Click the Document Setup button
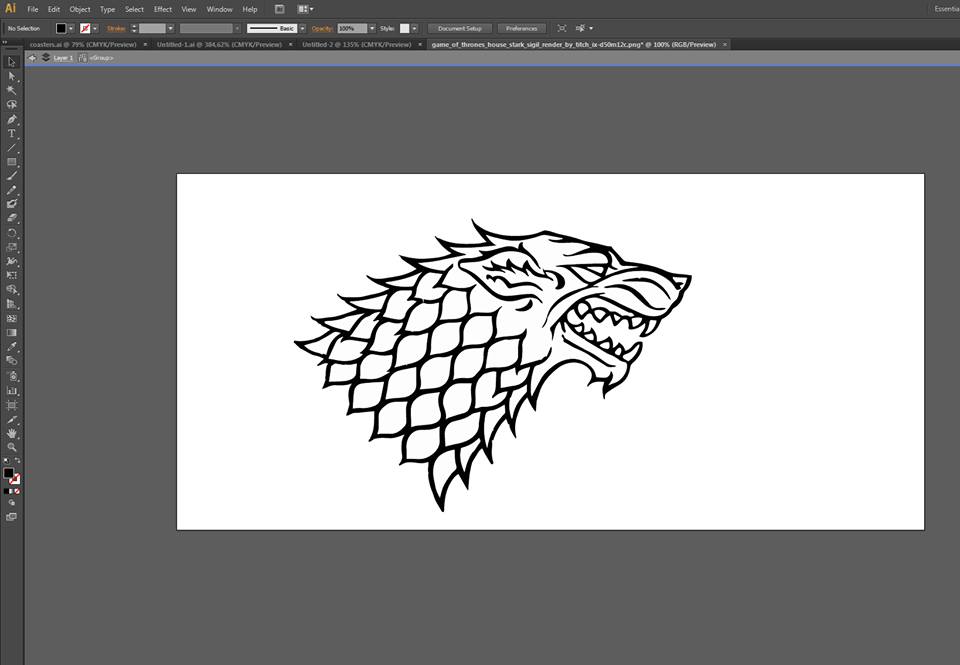960x665 pixels. click(x=460, y=28)
